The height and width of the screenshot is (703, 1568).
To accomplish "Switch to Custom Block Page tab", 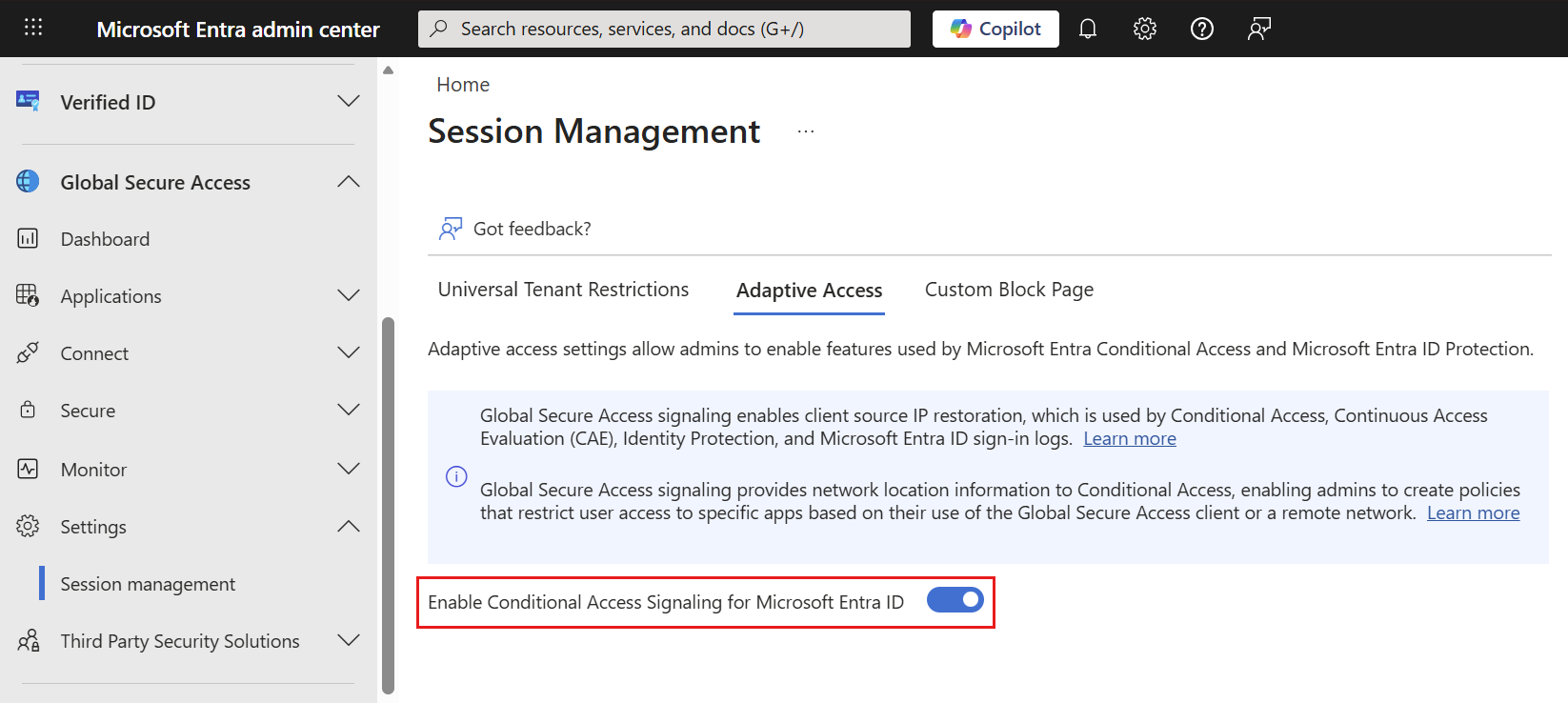I will 1009,290.
